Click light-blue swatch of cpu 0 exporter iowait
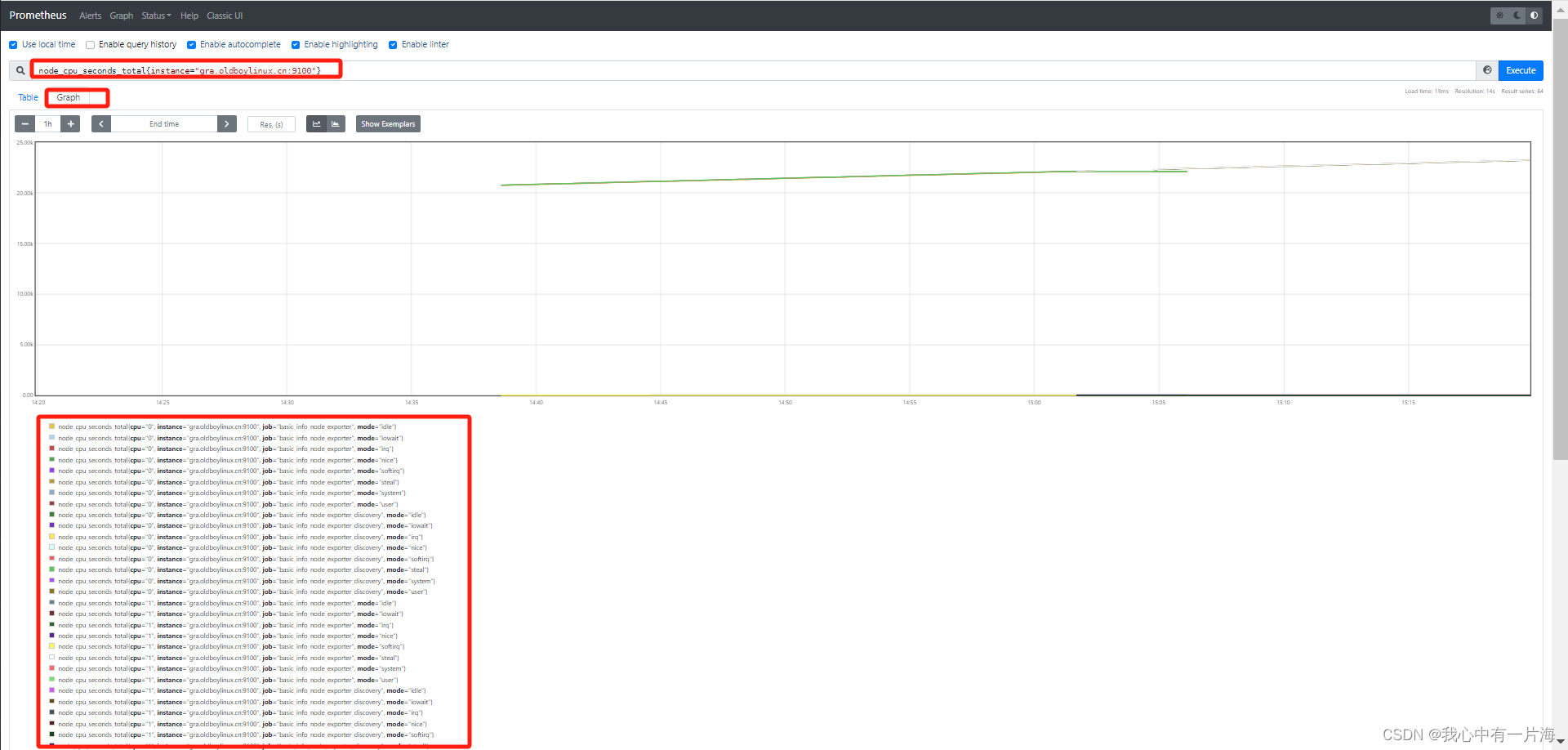The height and width of the screenshot is (750, 1568). 52,438
